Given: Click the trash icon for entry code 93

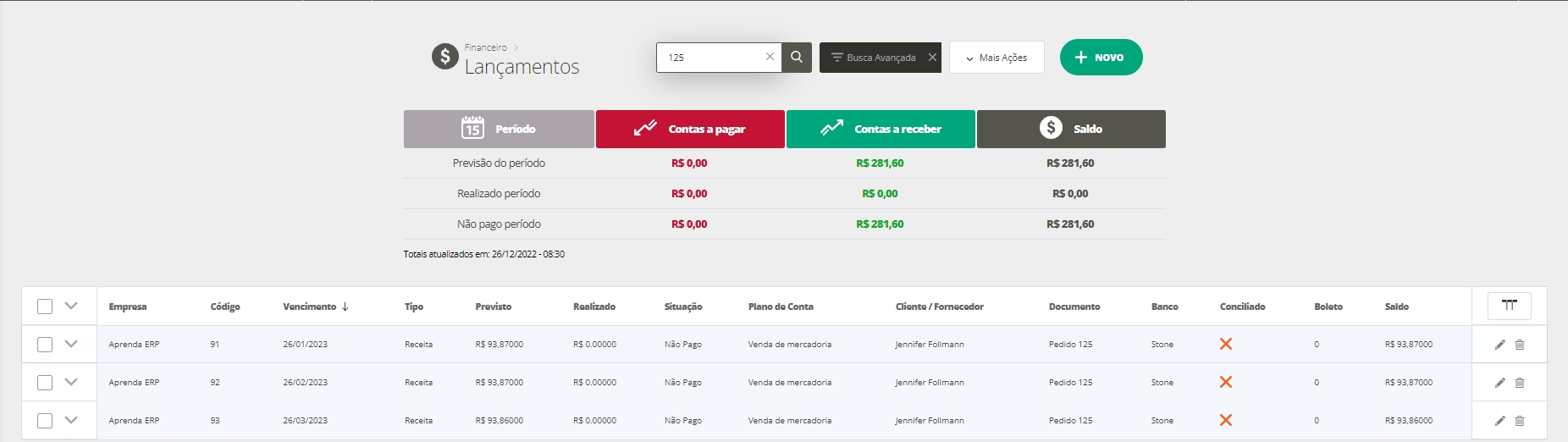Looking at the screenshot, I should coord(1520,421).
